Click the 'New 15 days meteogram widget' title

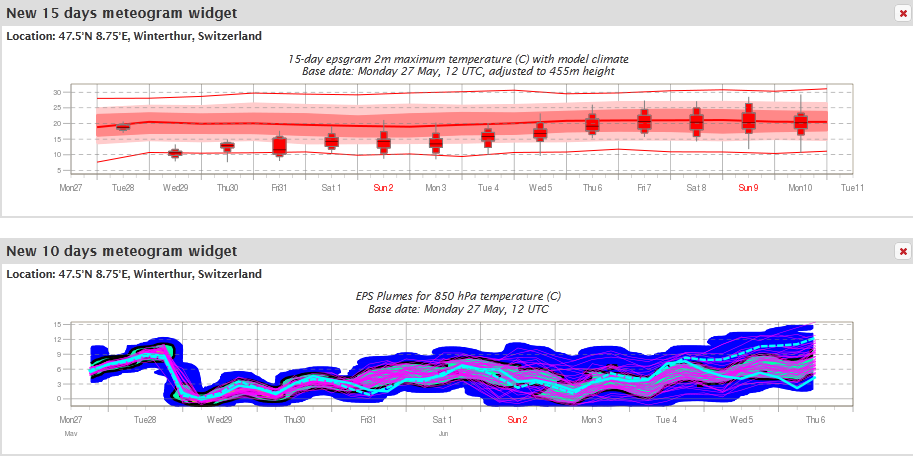(122, 13)
